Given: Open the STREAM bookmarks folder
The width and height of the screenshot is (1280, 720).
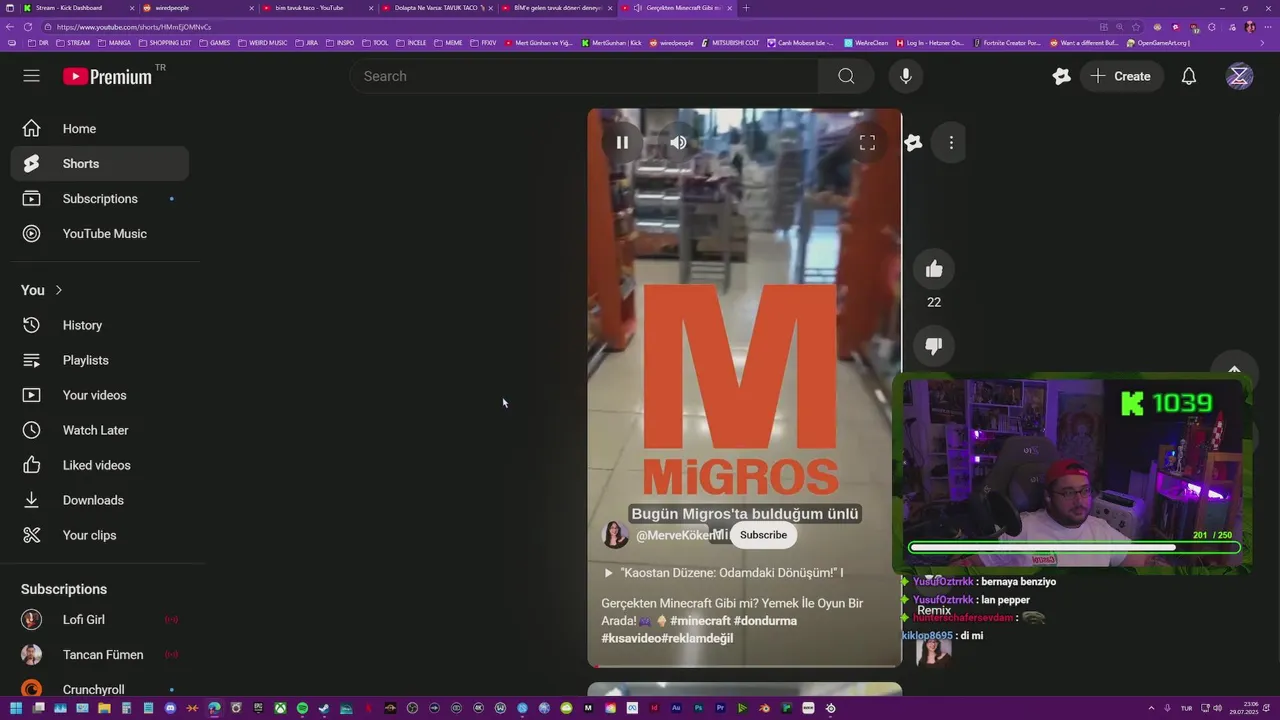Looking at the screenshot, I should click(73, 43).
